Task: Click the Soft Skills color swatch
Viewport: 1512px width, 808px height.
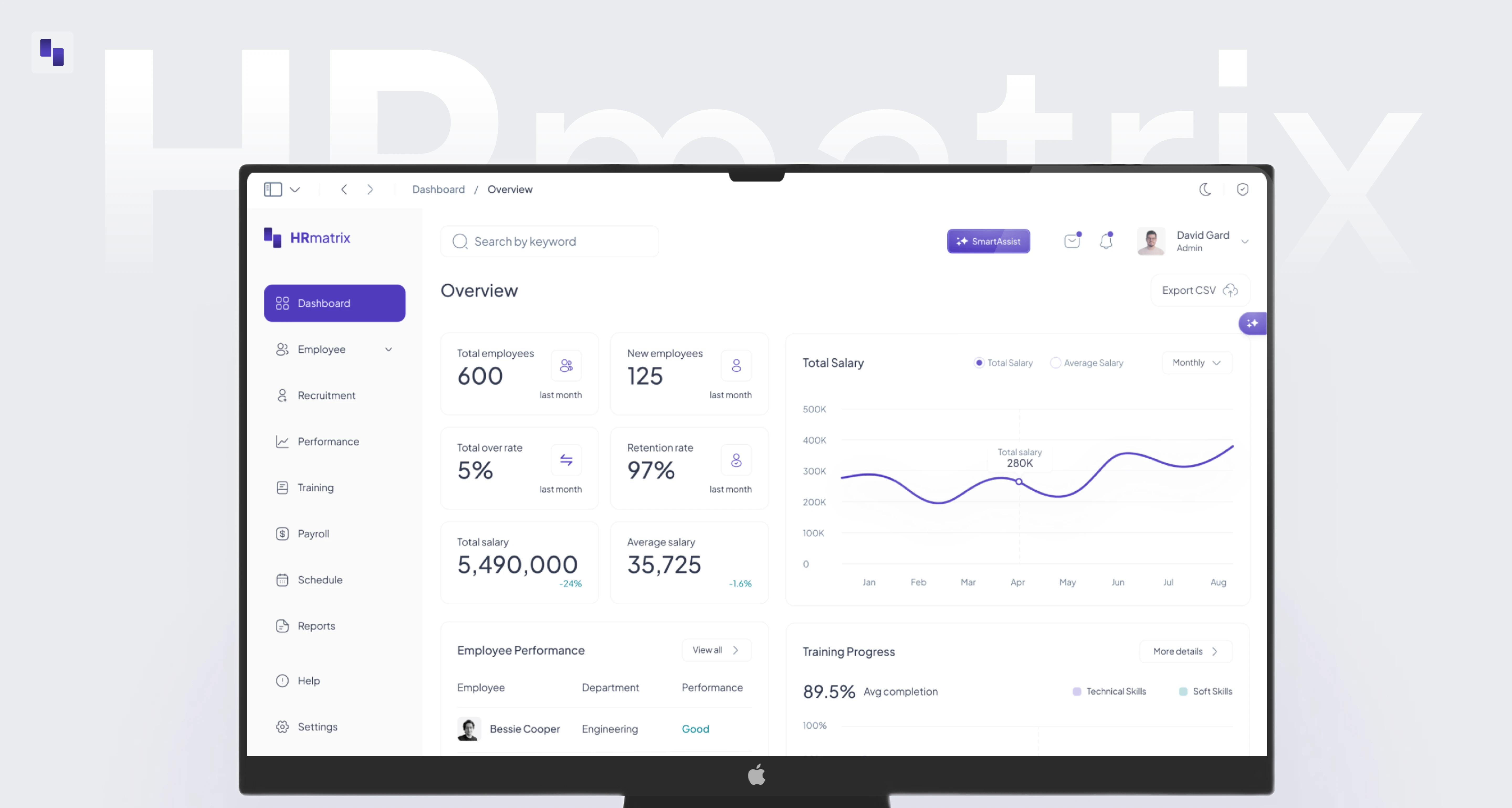Action: pyautogui.click(x=1183, y=691)
